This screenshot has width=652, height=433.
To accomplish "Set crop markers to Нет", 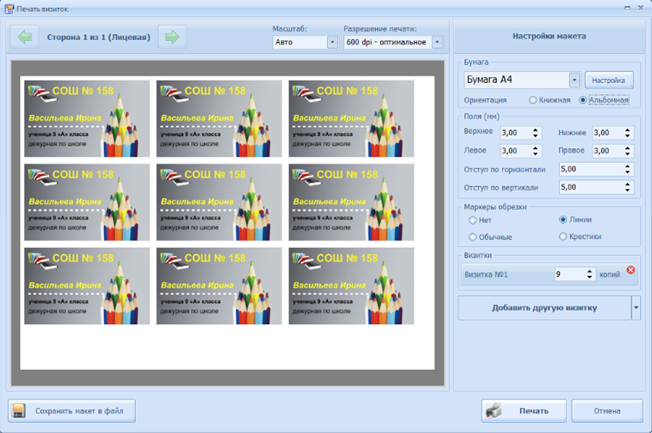I will [473, 220].
